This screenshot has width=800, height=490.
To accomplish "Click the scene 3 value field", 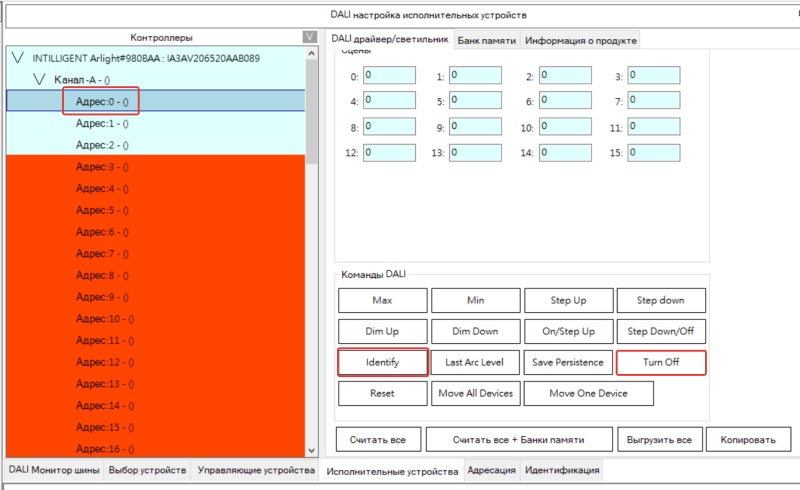I will pyautogui.click(x=654, y=75).
